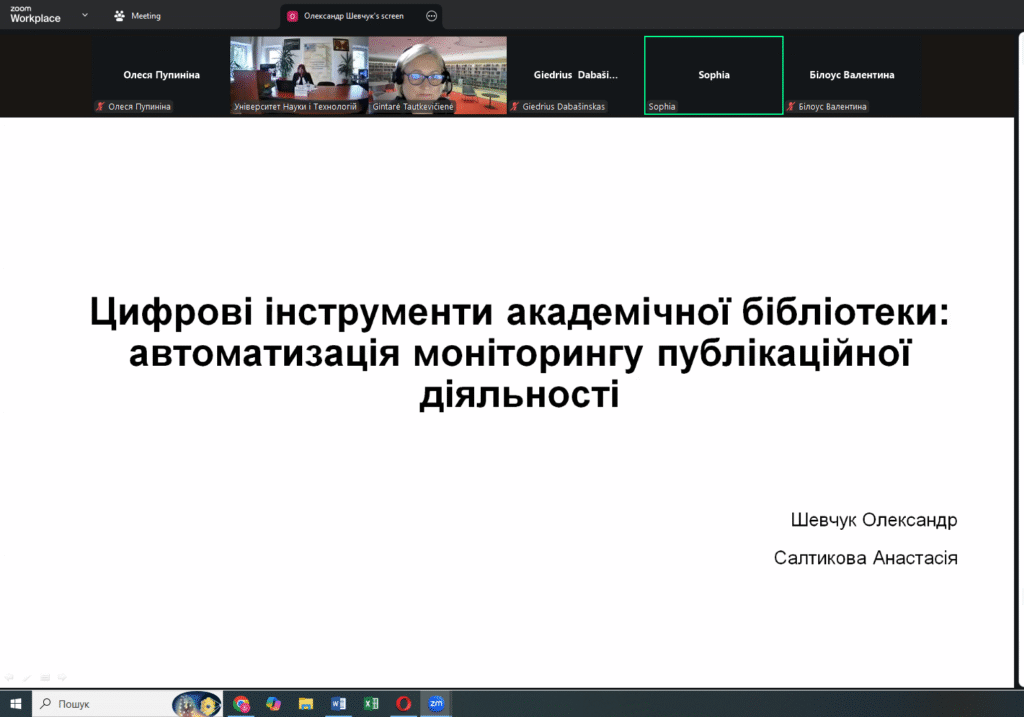Image resolution: width=1024 pixels, height=717 pixels.
Task: Select Олеся Пупиніна participant tile
Action: pyautogui.click(x=161, y=75)
